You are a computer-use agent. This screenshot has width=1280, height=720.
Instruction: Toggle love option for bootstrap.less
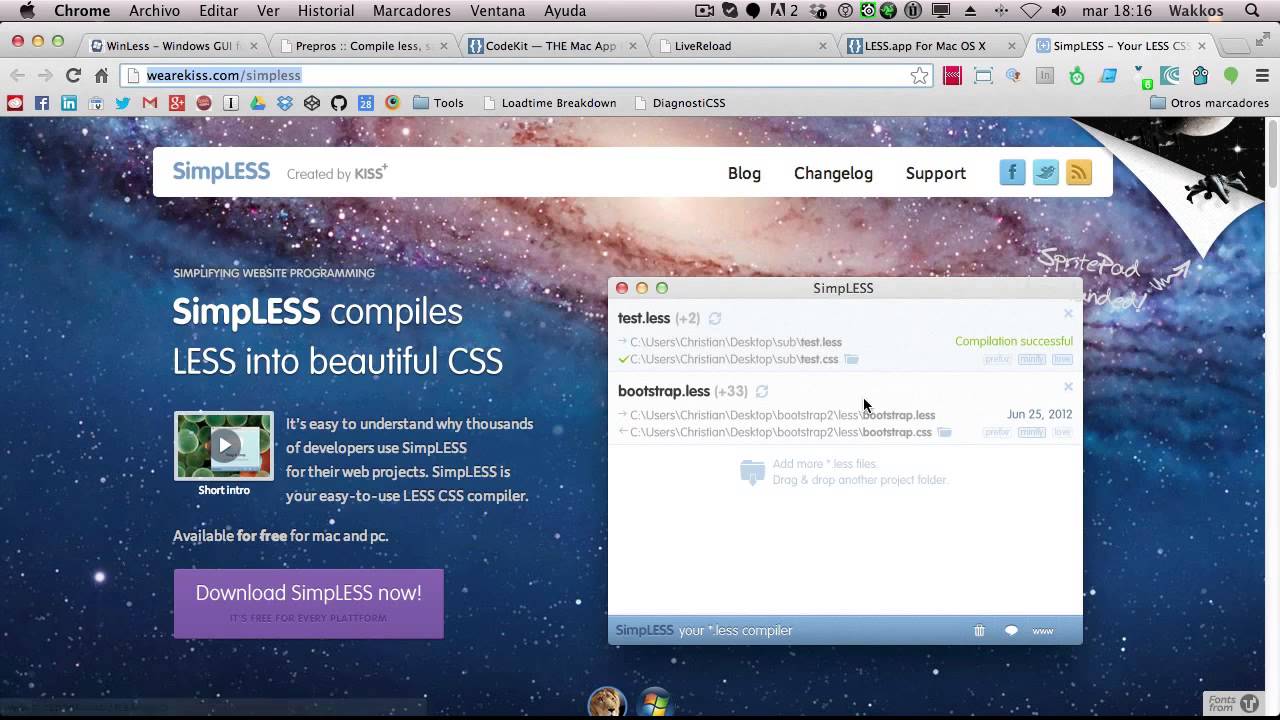(1062, 432)
